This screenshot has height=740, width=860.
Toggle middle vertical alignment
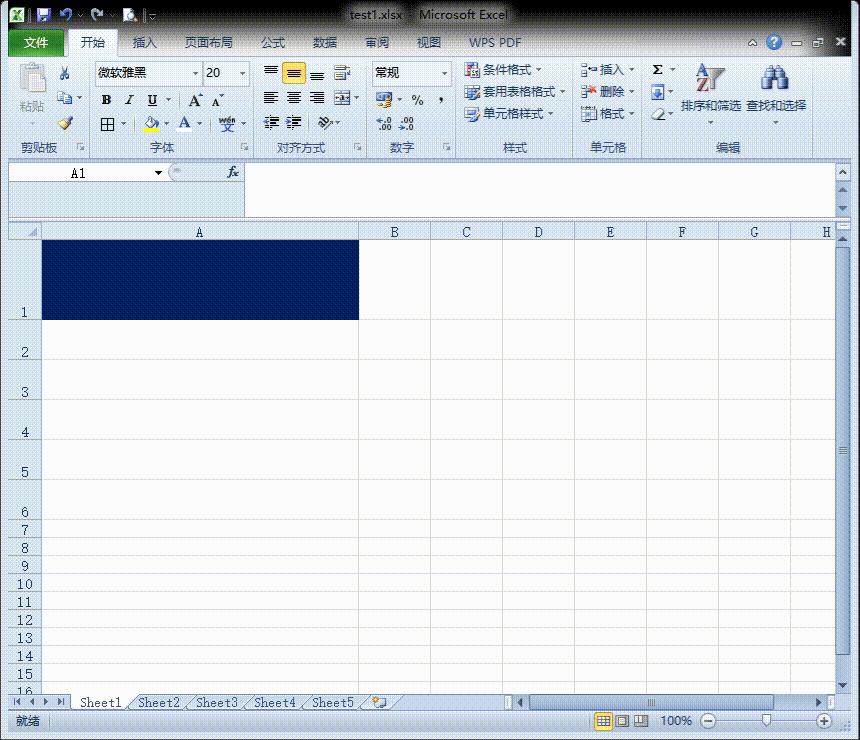[x=294, y=73]
